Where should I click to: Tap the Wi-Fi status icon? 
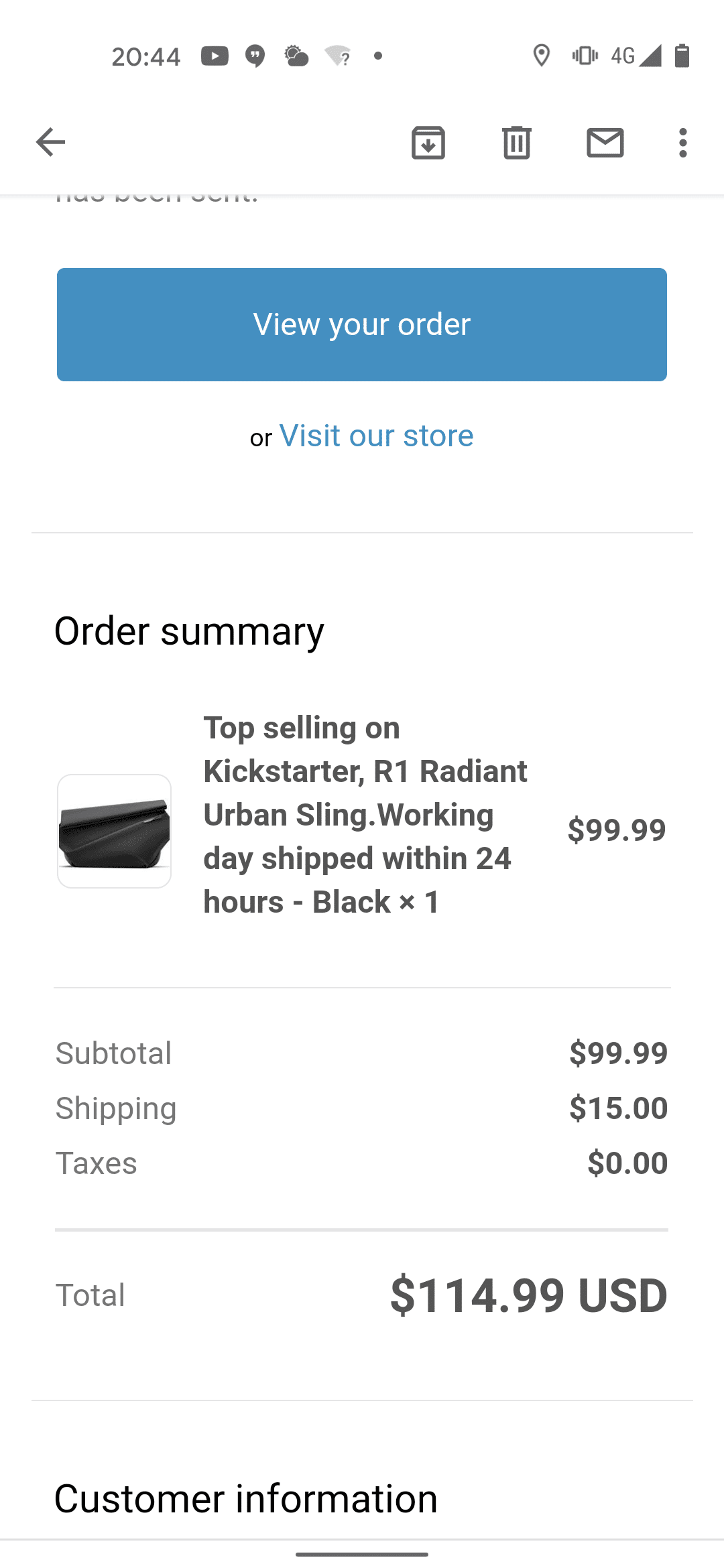(338, 56)
